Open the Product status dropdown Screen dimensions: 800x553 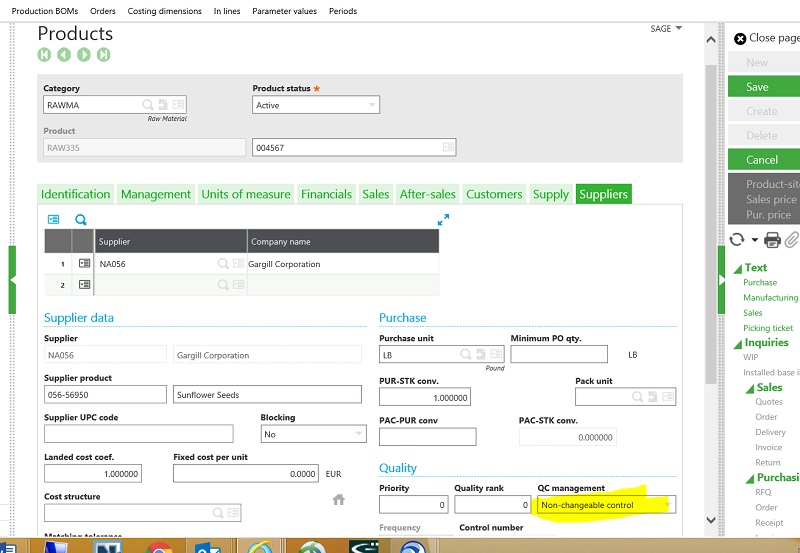tap(372, 105)
